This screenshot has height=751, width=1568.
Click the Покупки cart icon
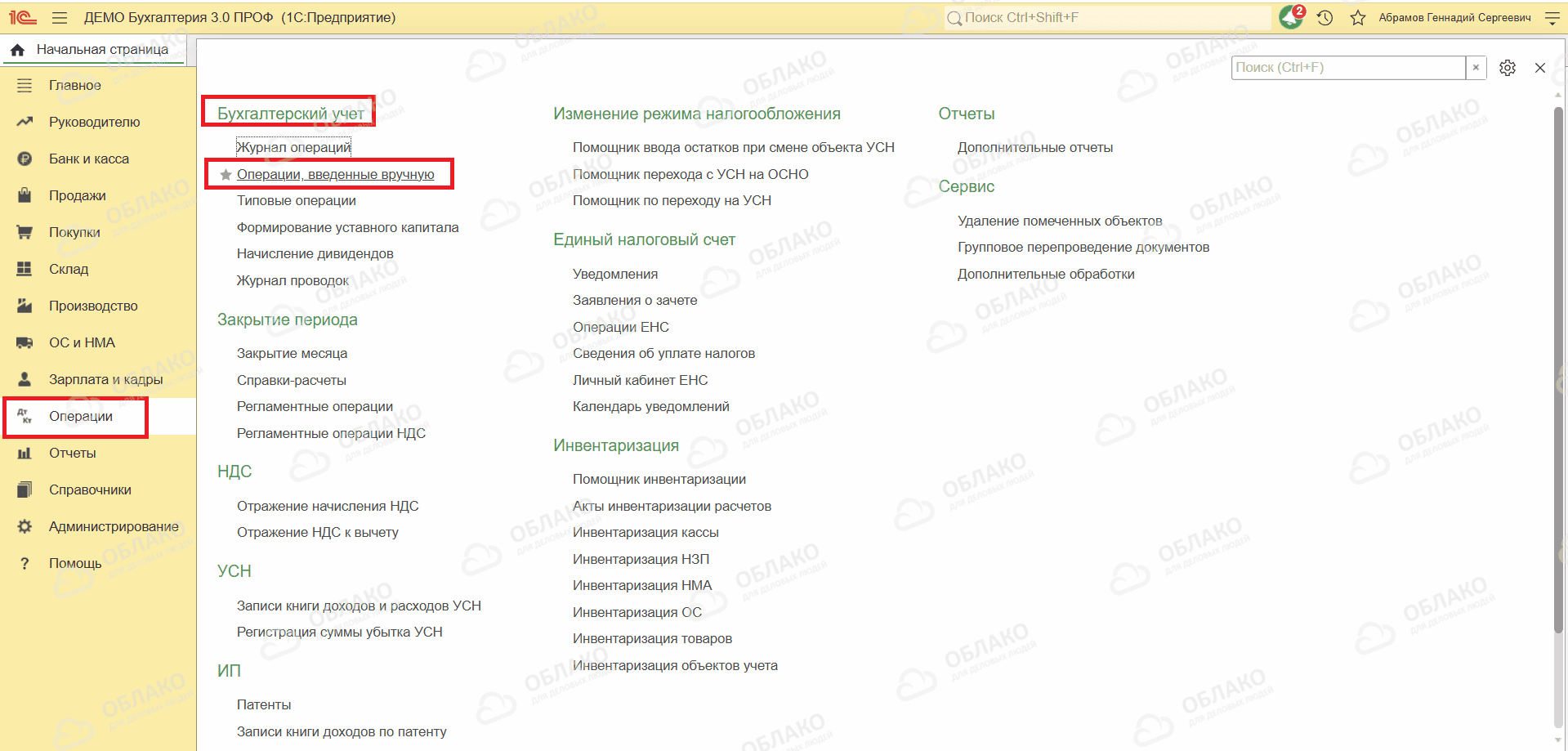[x=25, y=232]
